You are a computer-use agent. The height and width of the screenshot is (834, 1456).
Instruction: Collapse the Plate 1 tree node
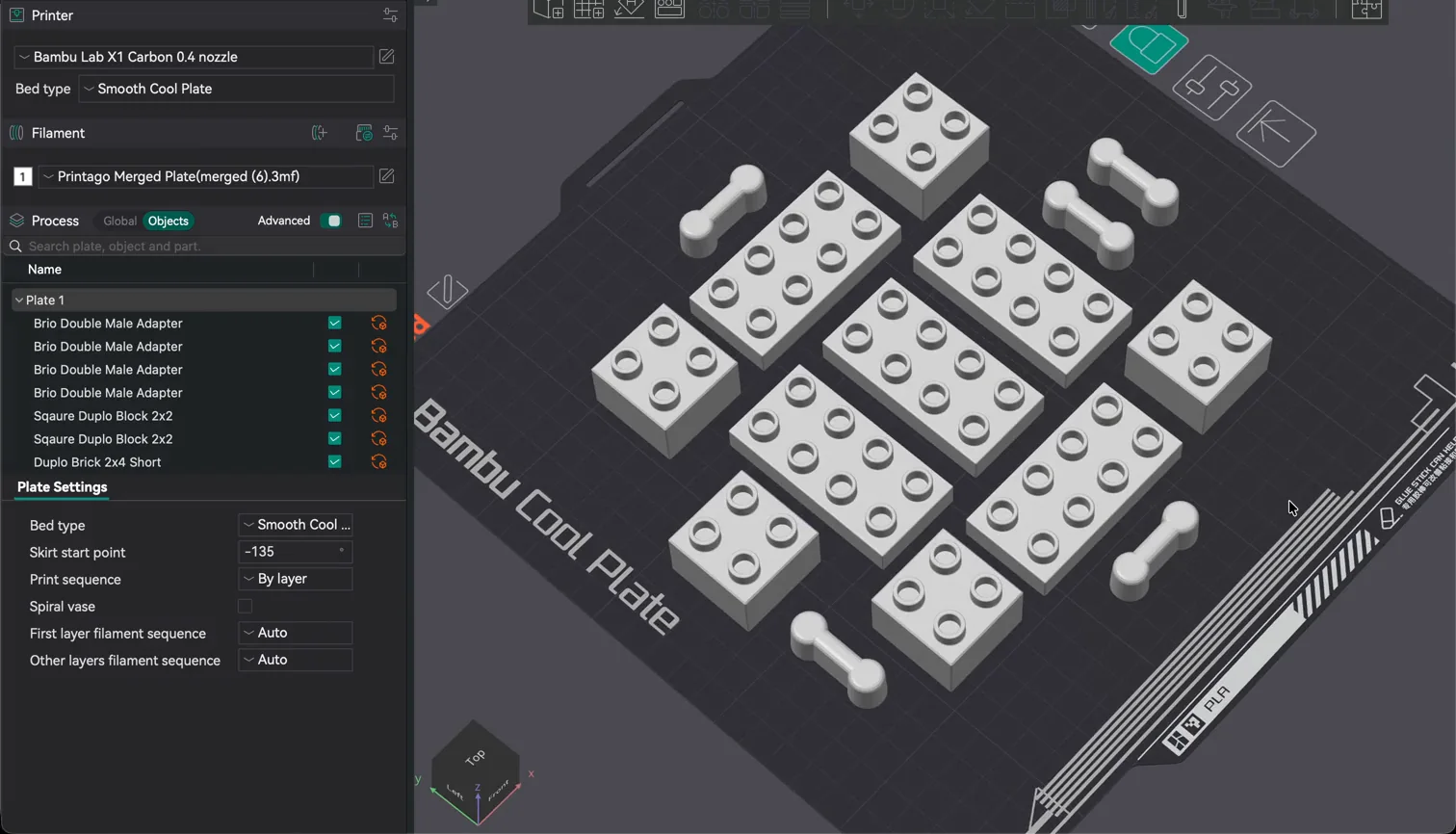pos(19,300)
